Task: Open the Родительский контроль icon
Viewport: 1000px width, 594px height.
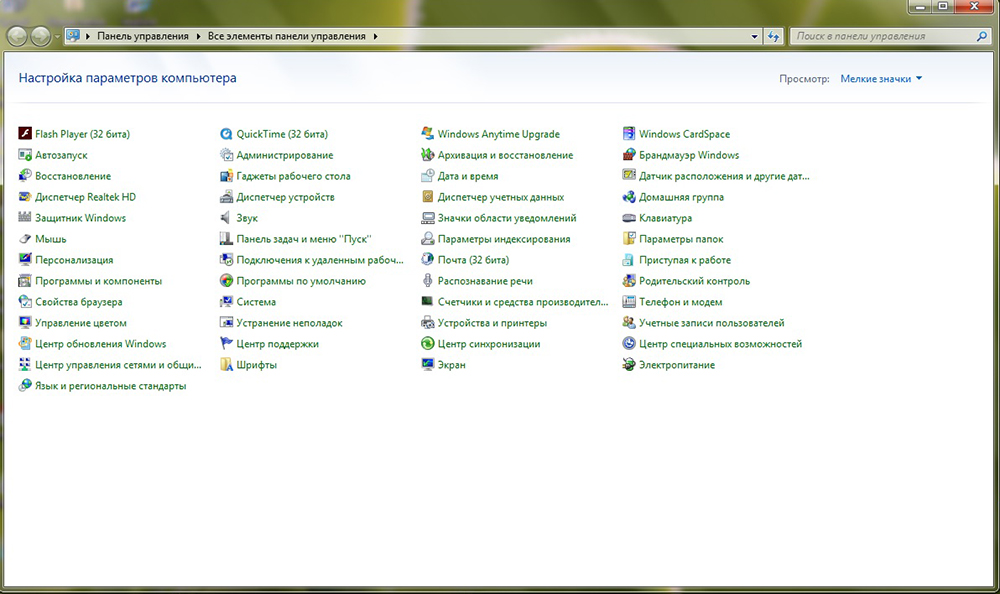Action: pyautogui.click(x=629, y=281)
